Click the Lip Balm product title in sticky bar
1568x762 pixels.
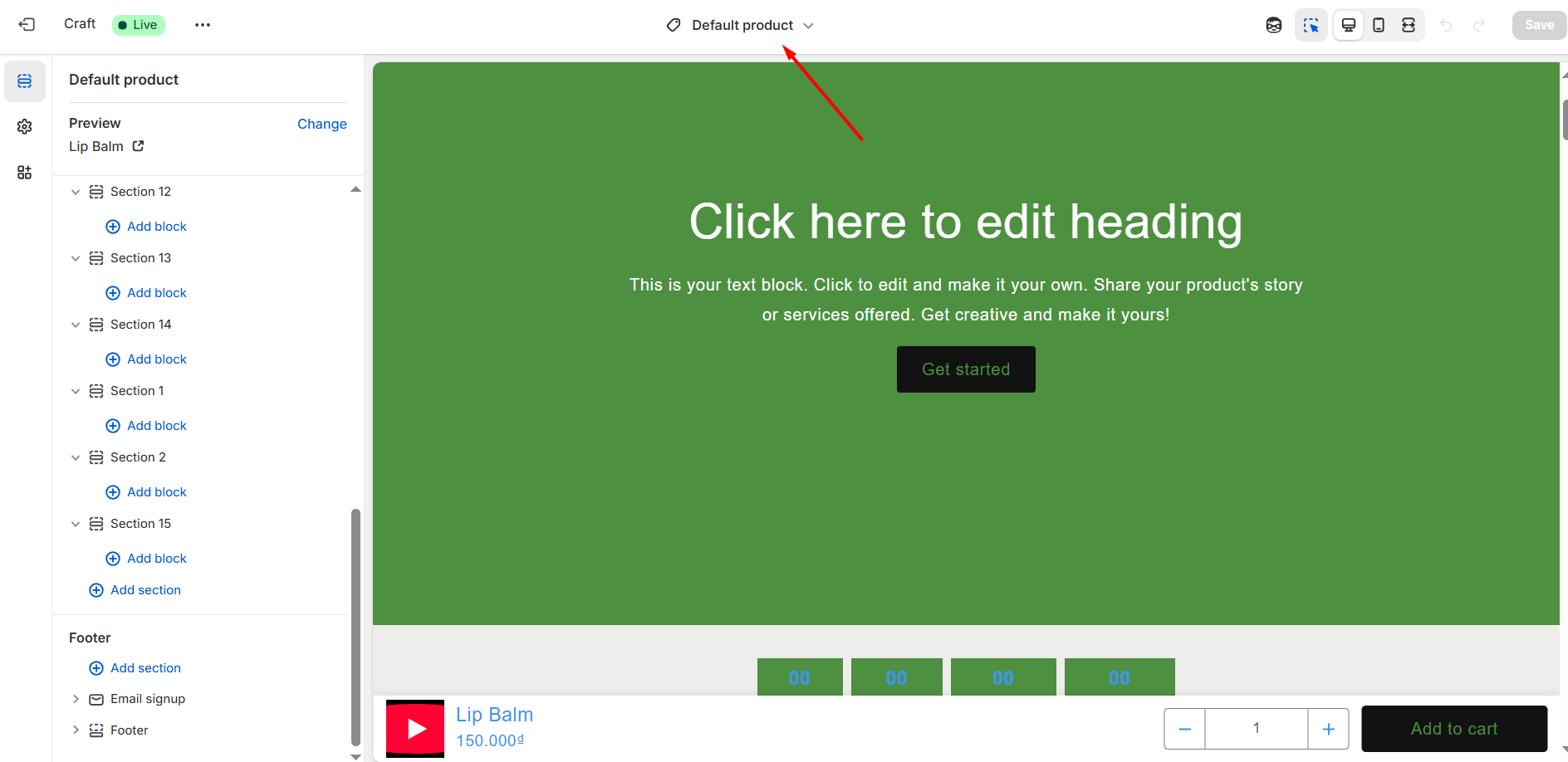point(495,715)
